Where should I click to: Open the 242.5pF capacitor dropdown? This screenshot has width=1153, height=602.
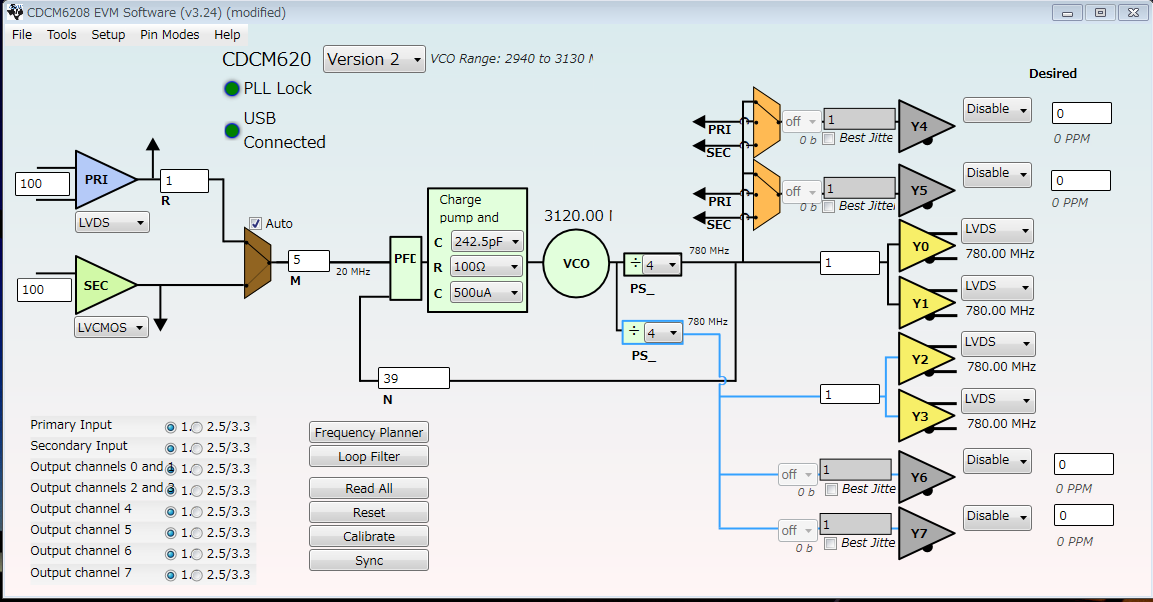click(487, 241)
